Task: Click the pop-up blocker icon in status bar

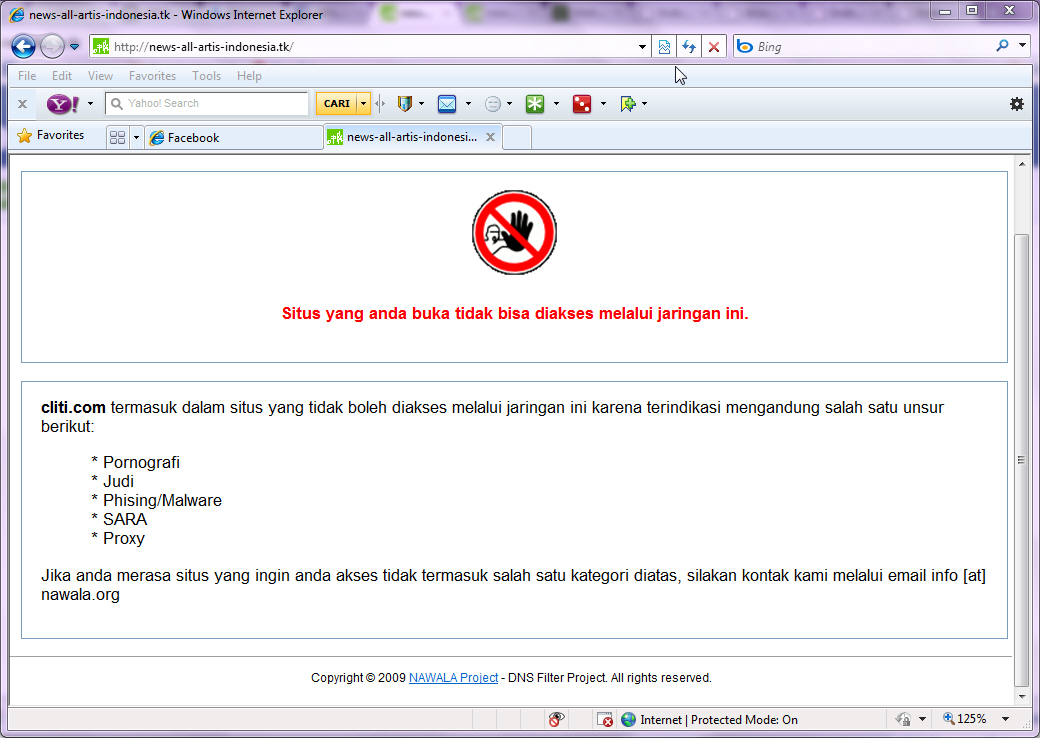Action: pos(605,719)
